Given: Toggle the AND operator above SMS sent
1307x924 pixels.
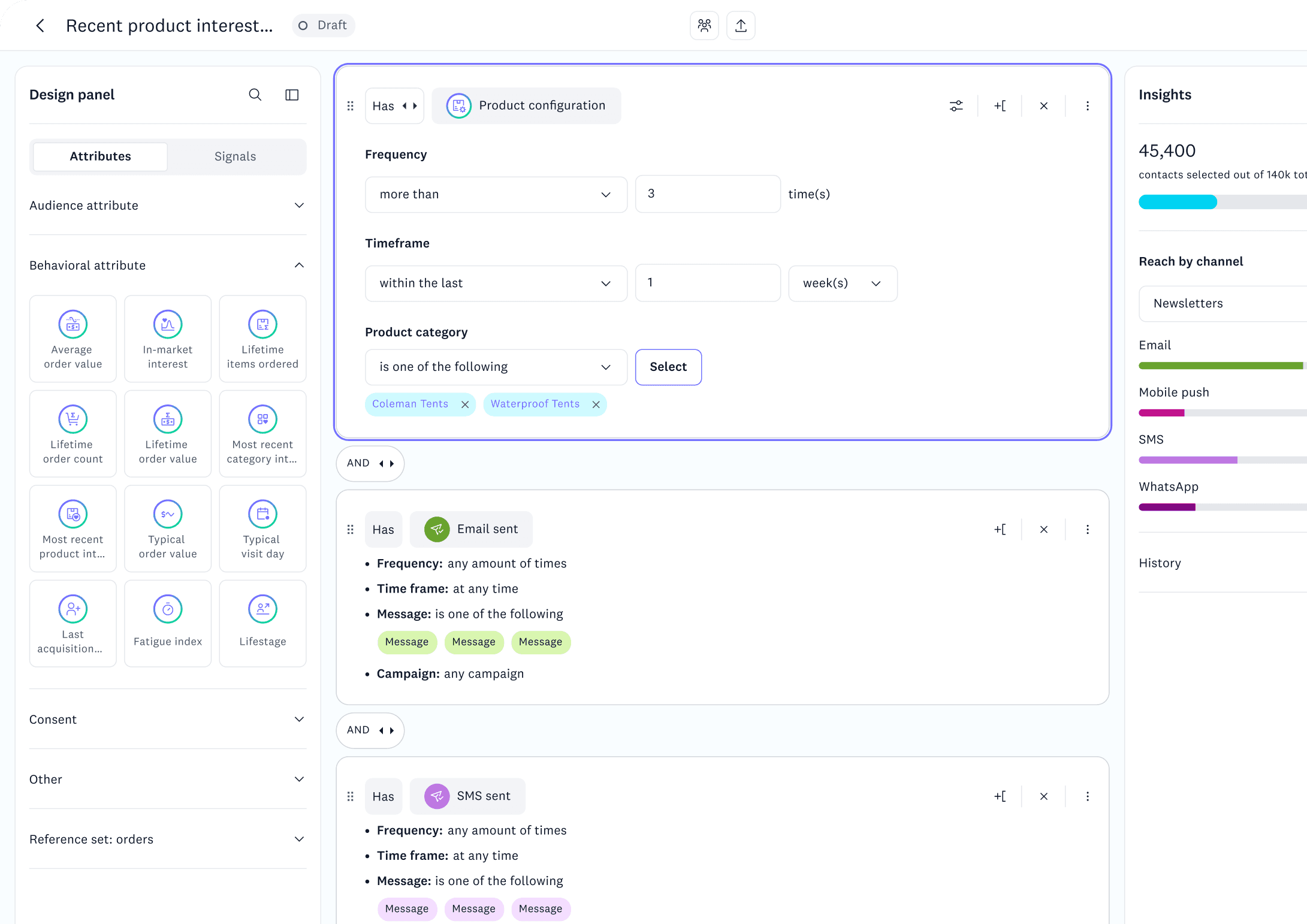Looking at the screenshot, I should [x=370, y=730].
